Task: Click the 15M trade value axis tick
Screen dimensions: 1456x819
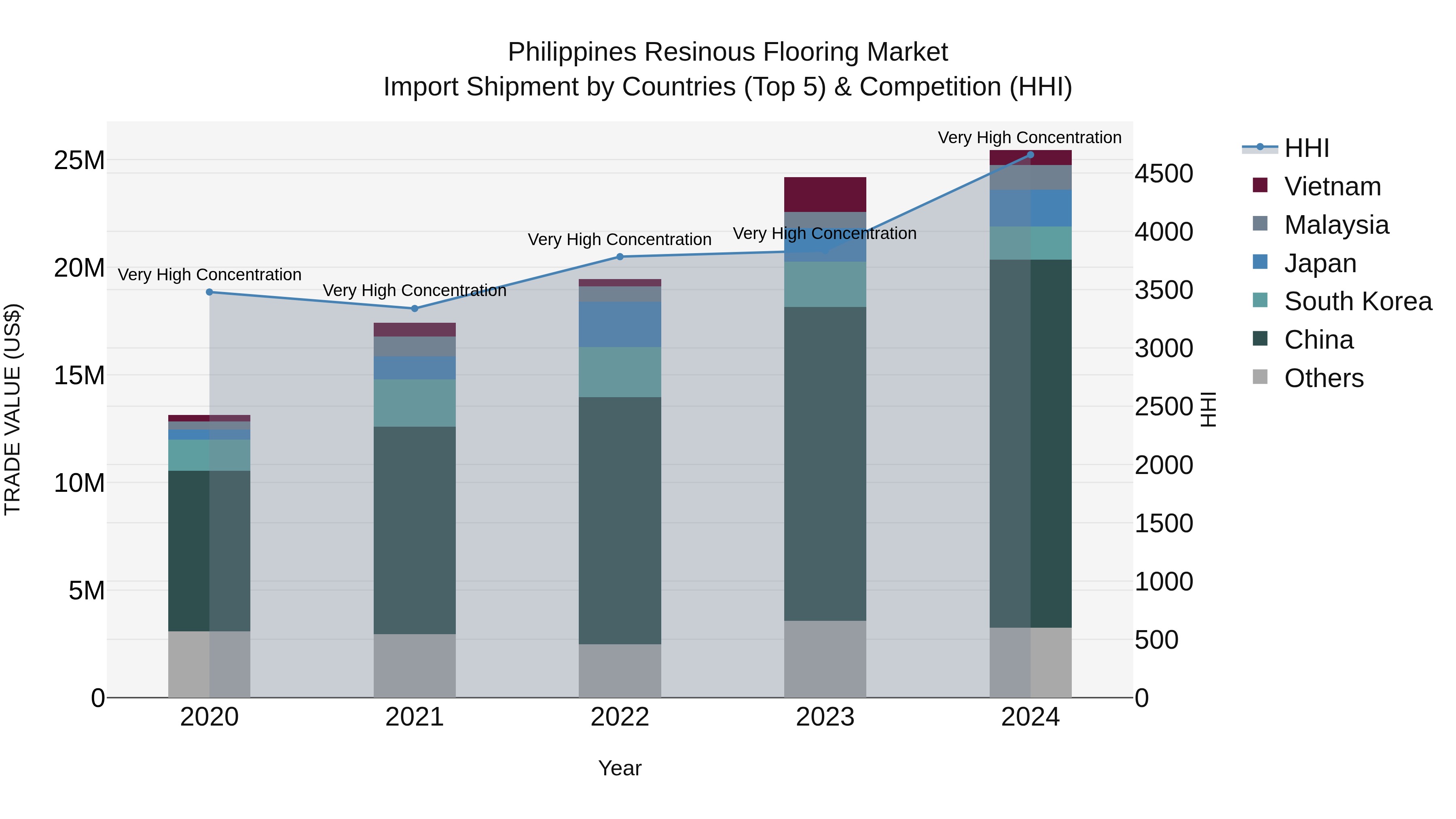Action: 79,375
